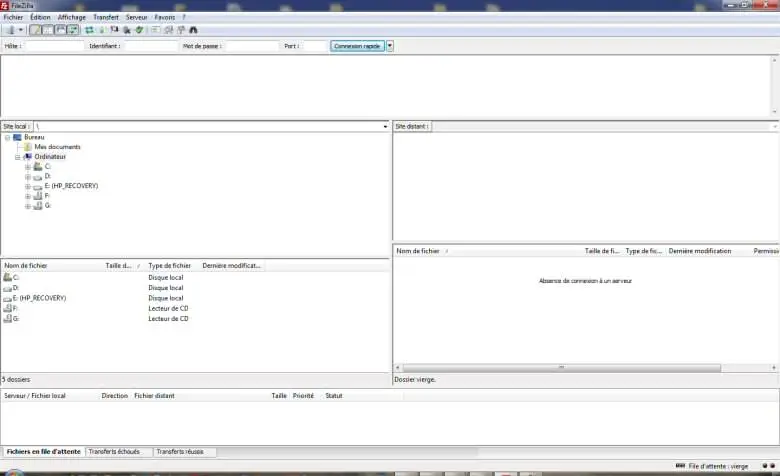
Task: Select Mes documents in the tree
Action: point(57,147)
